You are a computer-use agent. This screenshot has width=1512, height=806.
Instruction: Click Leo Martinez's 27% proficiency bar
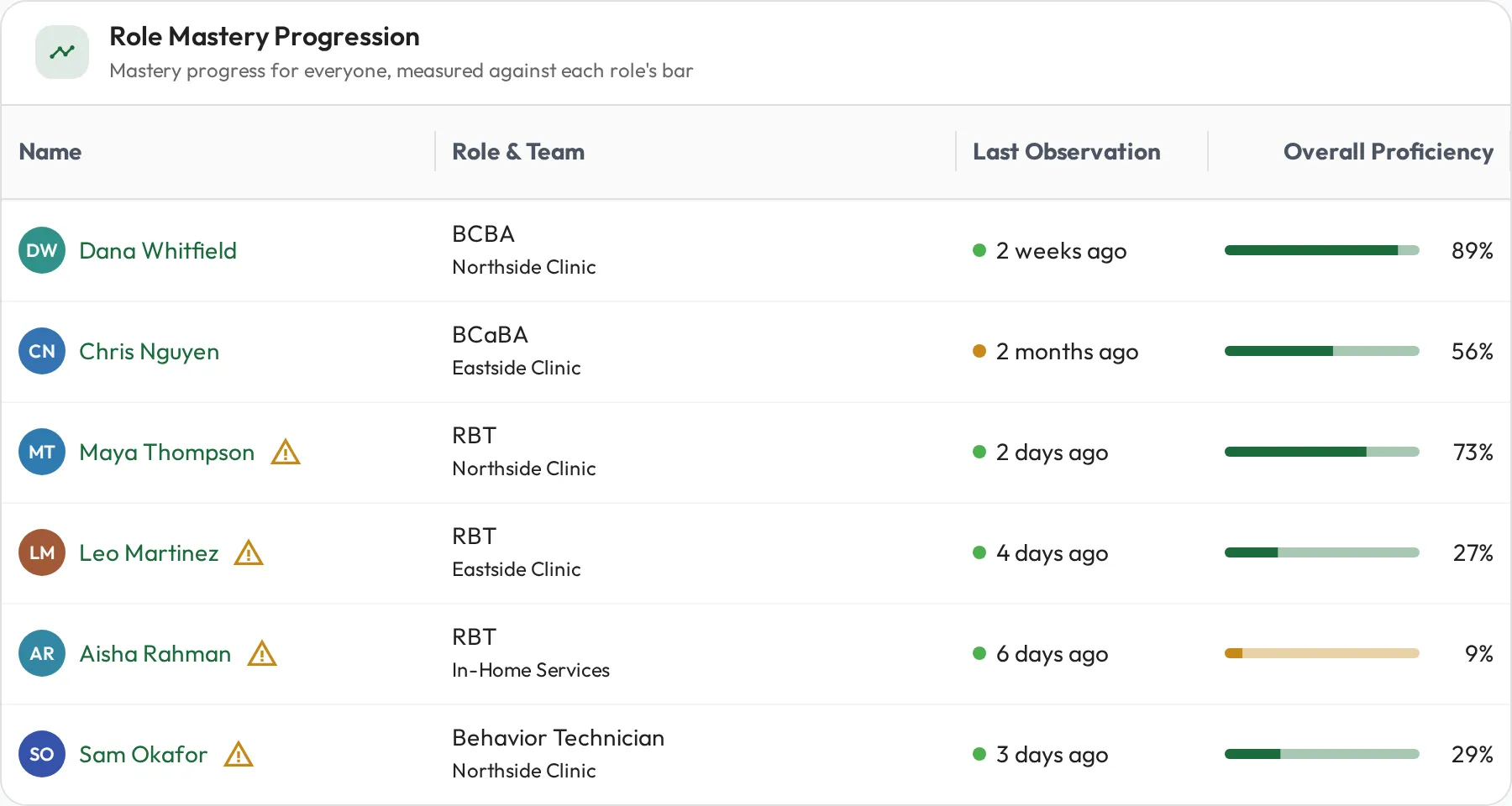1322,552
